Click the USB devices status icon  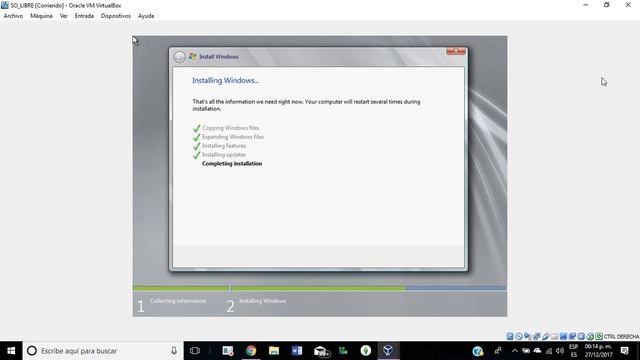[x=546, y=336]
